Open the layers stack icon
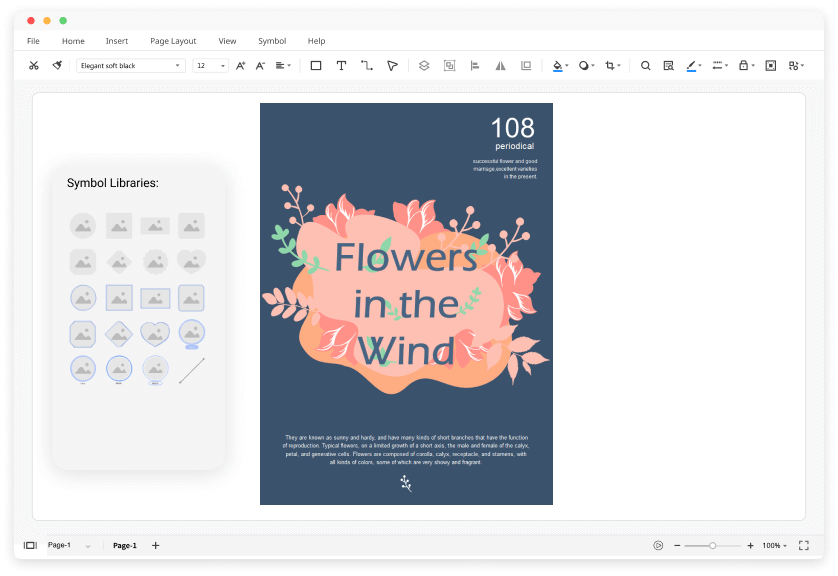Screen dimensions: 838x576 [x=424, y=66]
